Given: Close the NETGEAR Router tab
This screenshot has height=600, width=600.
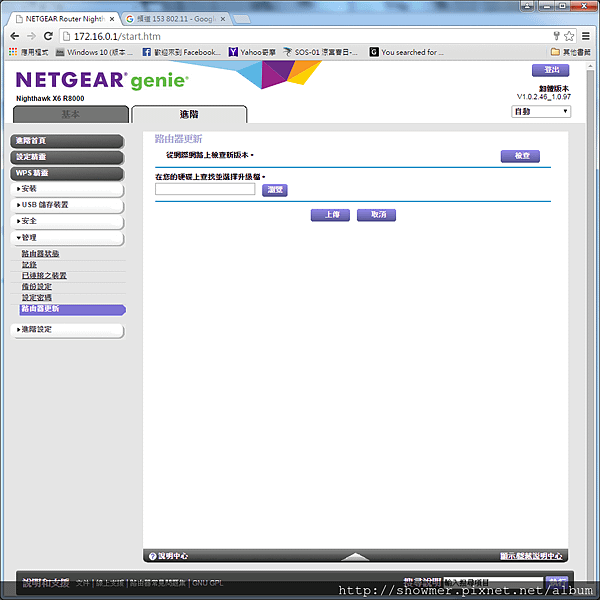Looking at the screenshot, I should tap(112, 19).
